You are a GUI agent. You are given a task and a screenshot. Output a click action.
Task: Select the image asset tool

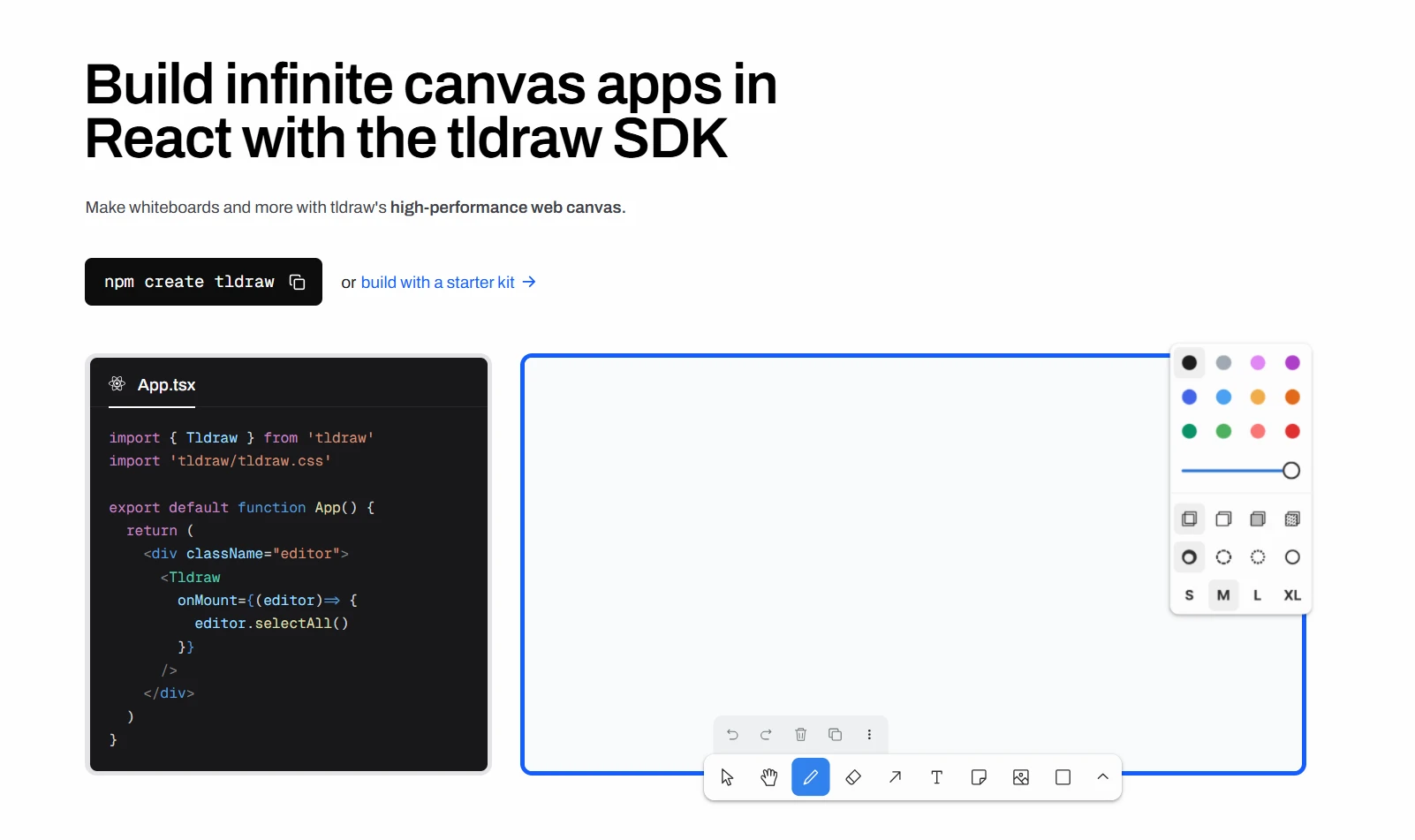(x=1021, y=777)
